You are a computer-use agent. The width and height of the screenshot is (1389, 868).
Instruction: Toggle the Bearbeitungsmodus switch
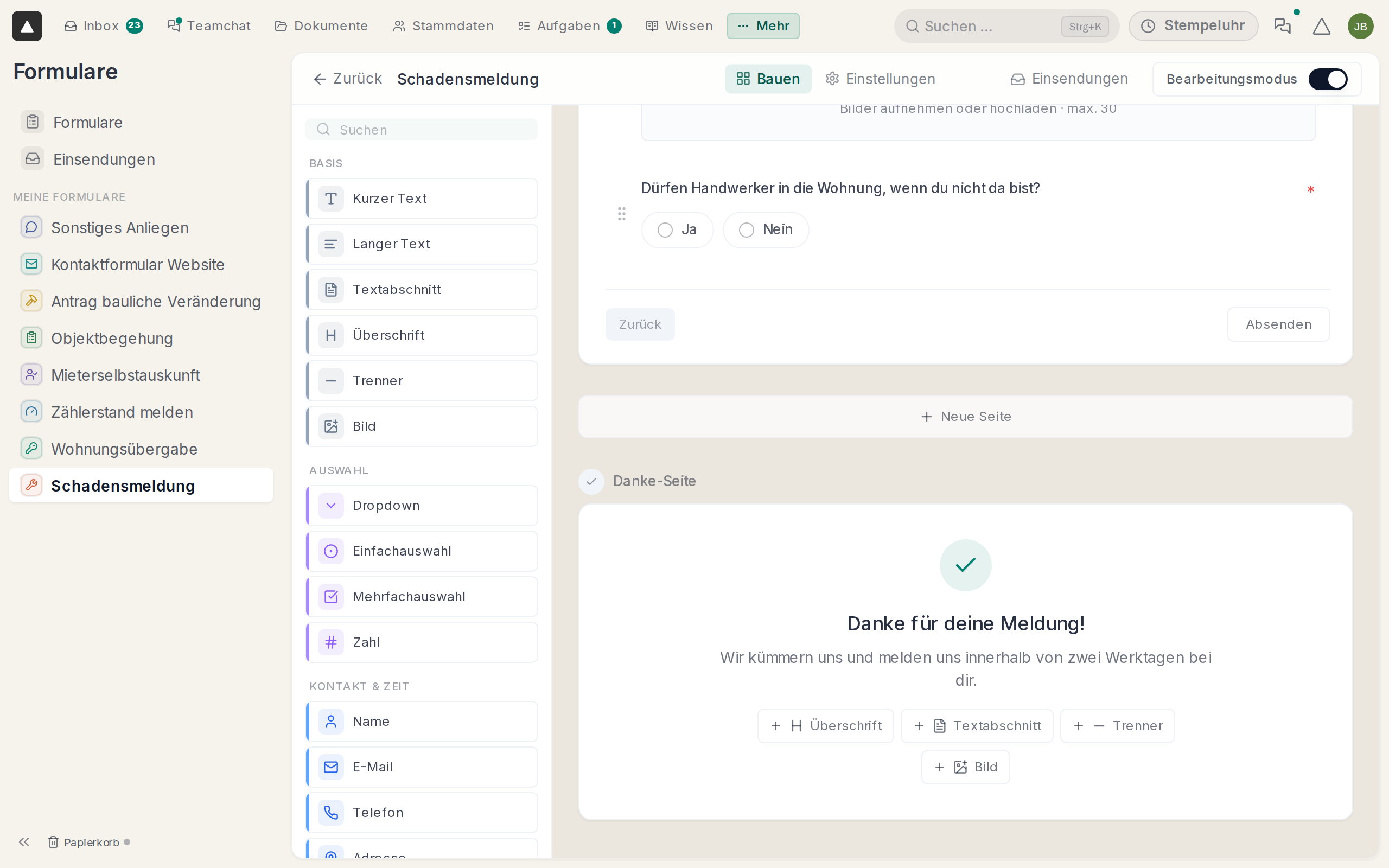1328,79
